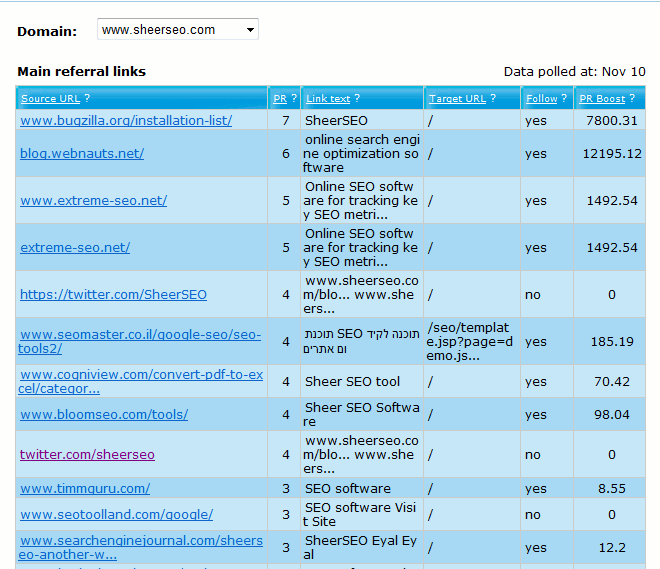Select Follow 'no' in seotoolland row
The image size is (660, 569).
pyautogui.click(x=532, y=514)
